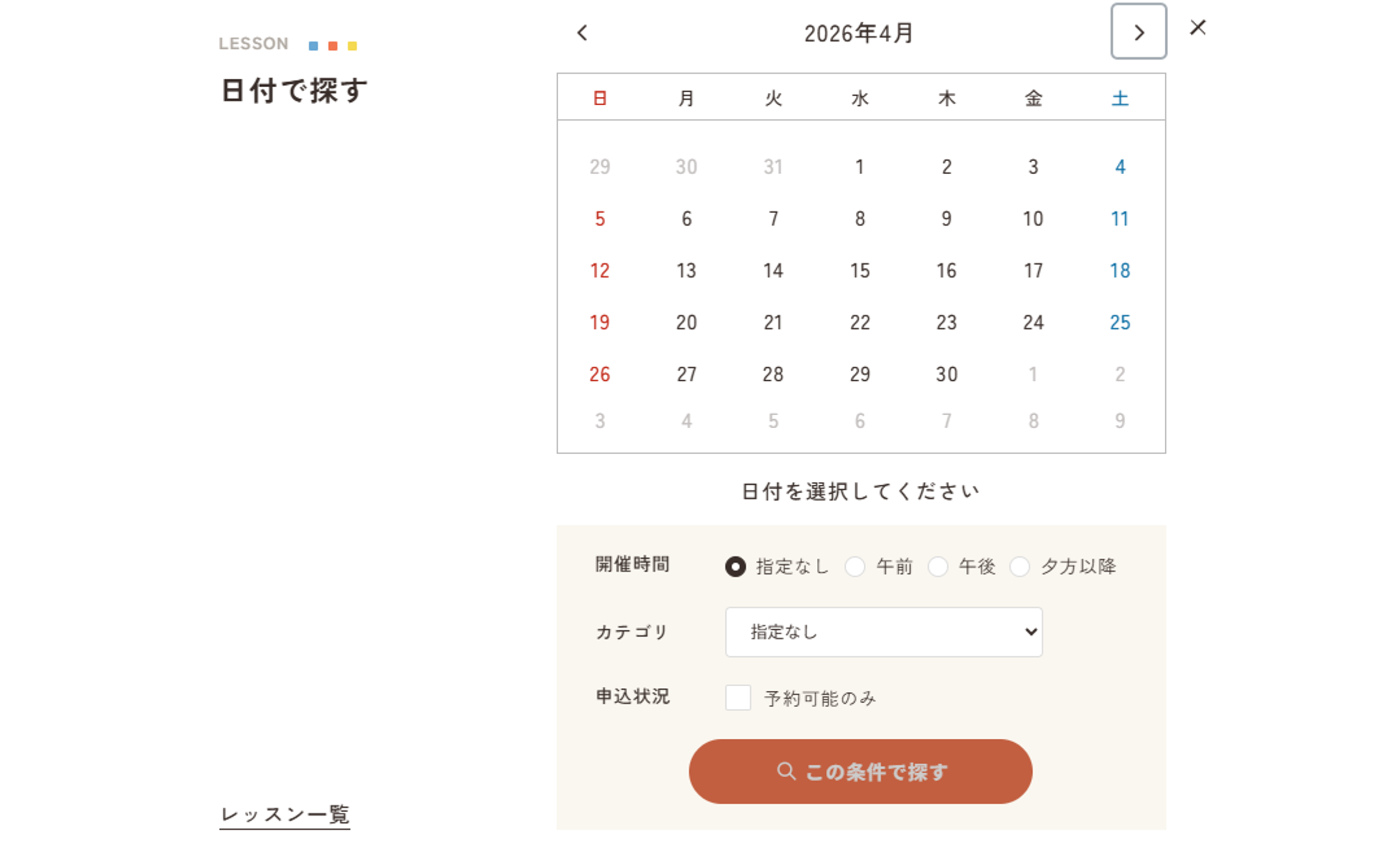The height and width of the screenshot is (861, 1400).
Task: Select Sunday April 12 on the calendar
Action: click(599, 270)
